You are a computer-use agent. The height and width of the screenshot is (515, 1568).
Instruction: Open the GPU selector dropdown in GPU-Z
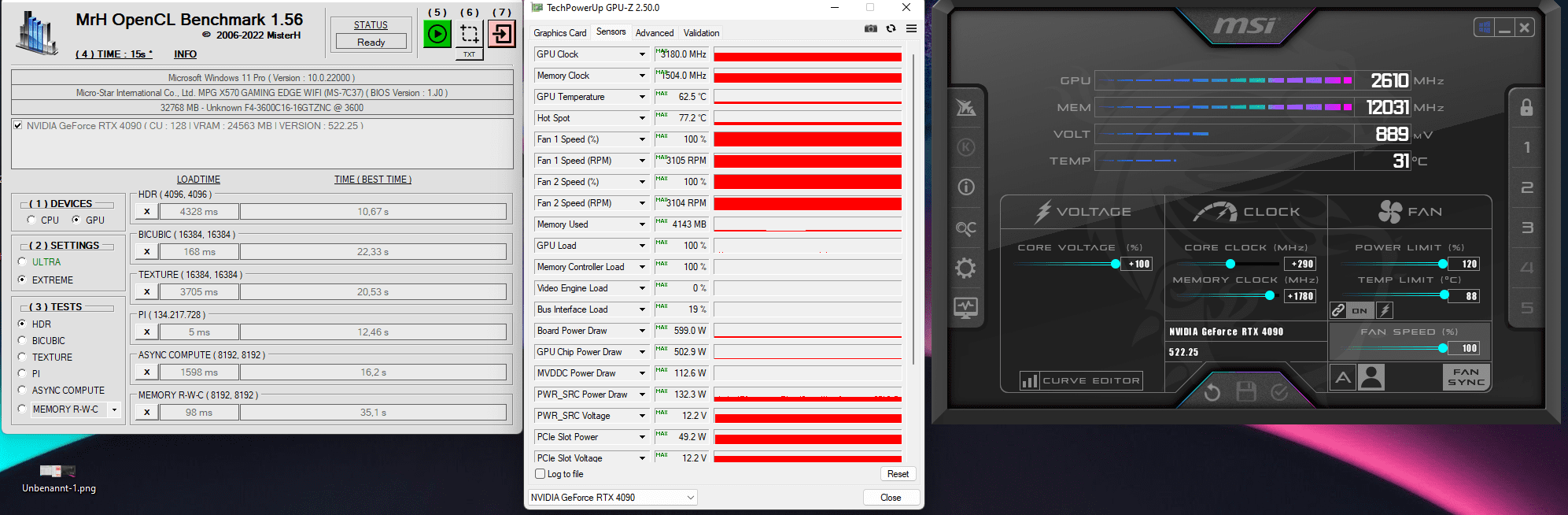click(x=612, y=497)
